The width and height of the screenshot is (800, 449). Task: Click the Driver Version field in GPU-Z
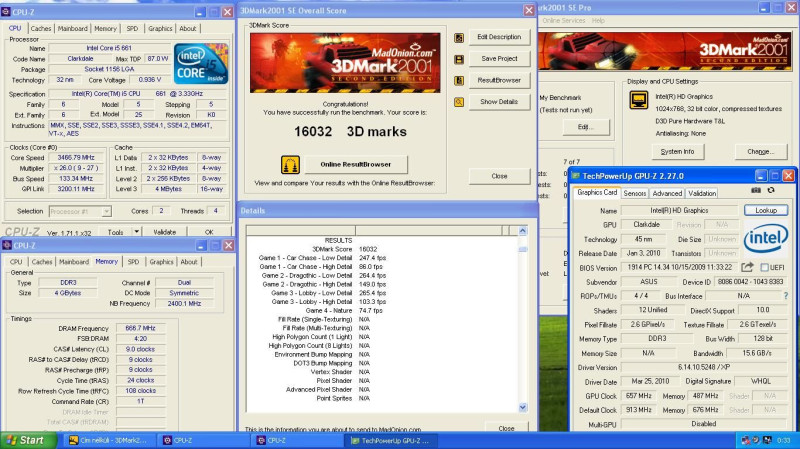coord(704,367)
